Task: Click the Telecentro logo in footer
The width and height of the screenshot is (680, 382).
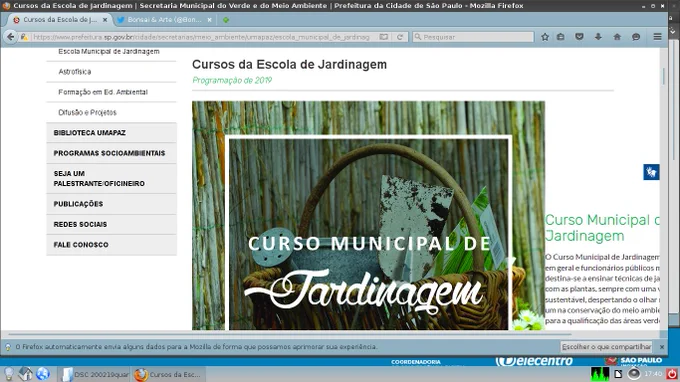Action: click(534, 361)
